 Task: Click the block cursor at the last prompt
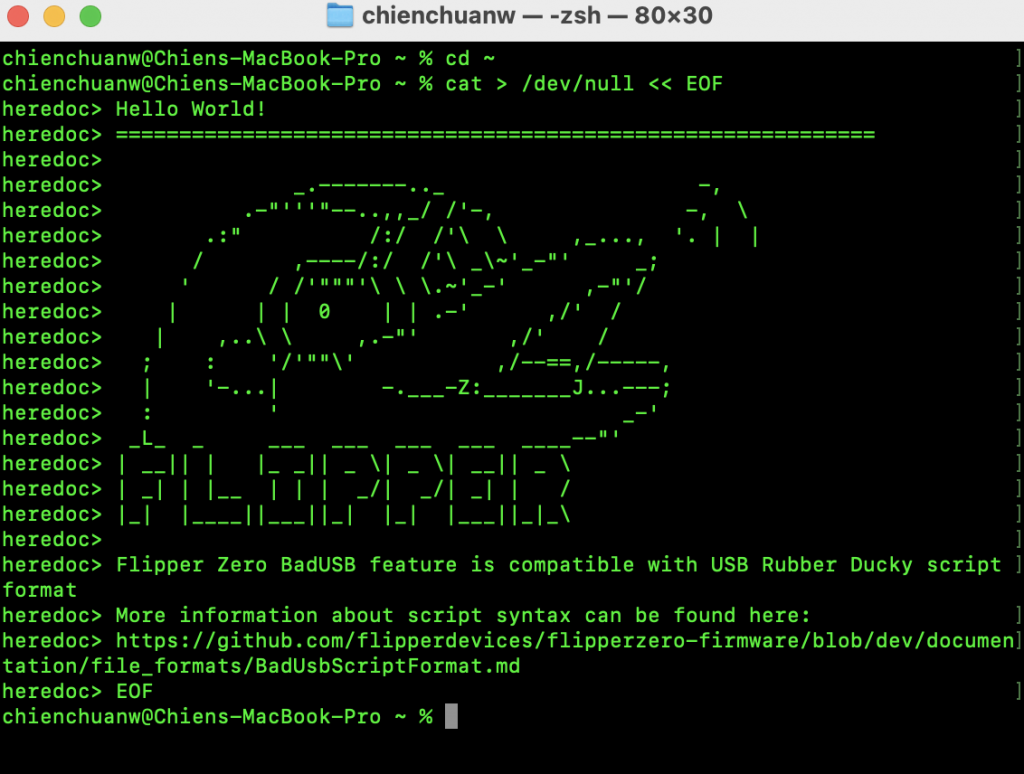tap(451, 717)
